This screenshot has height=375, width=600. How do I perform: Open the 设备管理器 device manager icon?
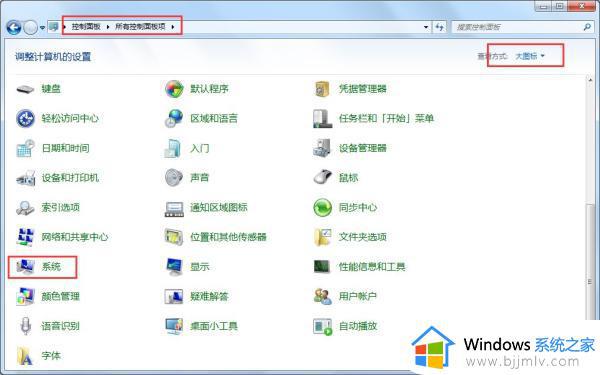(322, 148)
